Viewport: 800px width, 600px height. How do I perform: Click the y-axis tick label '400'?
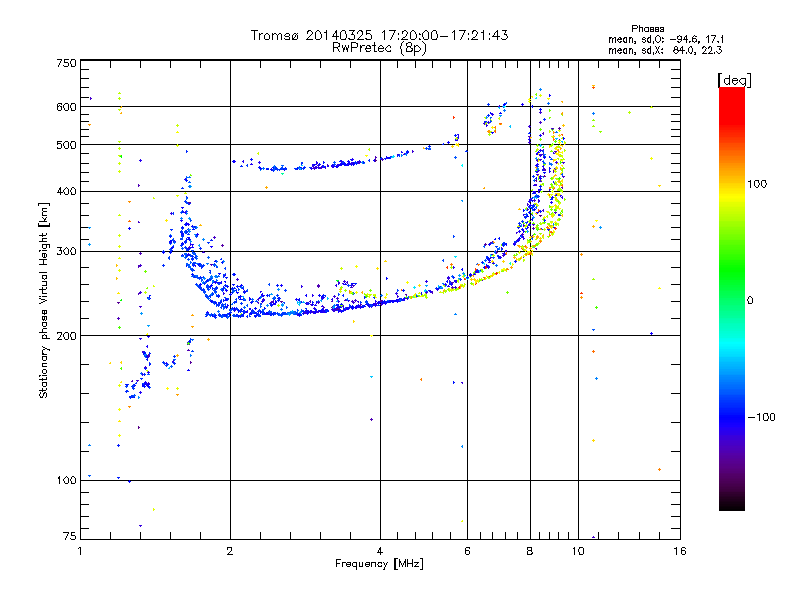tap(67, 192)
